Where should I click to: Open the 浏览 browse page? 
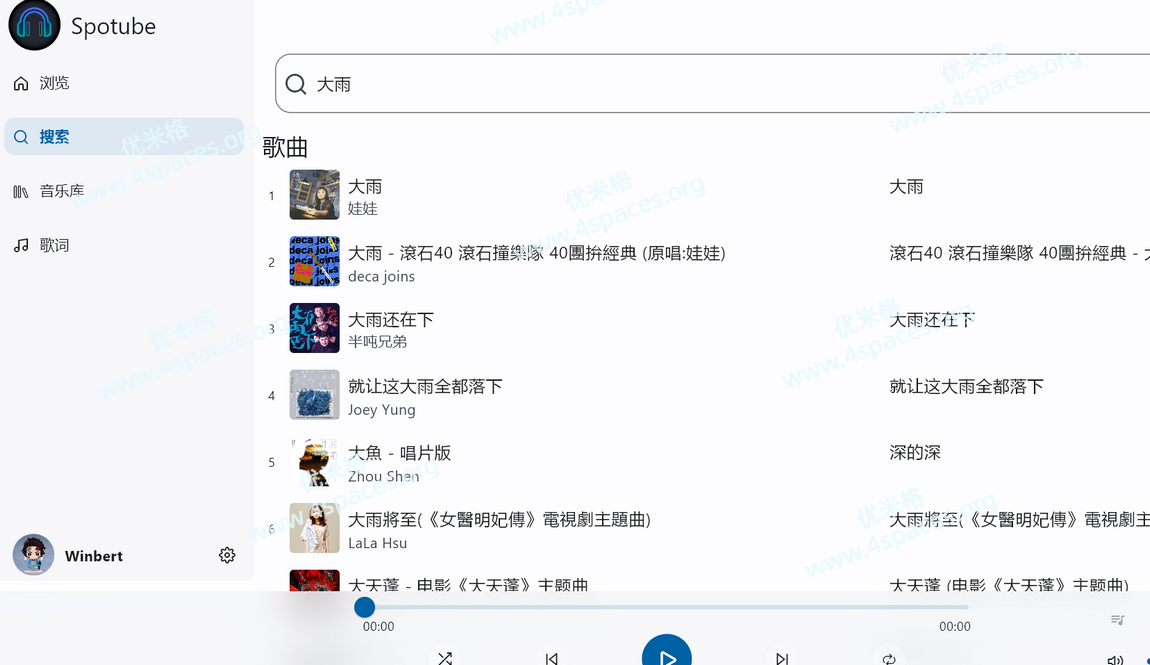(54, 83)
